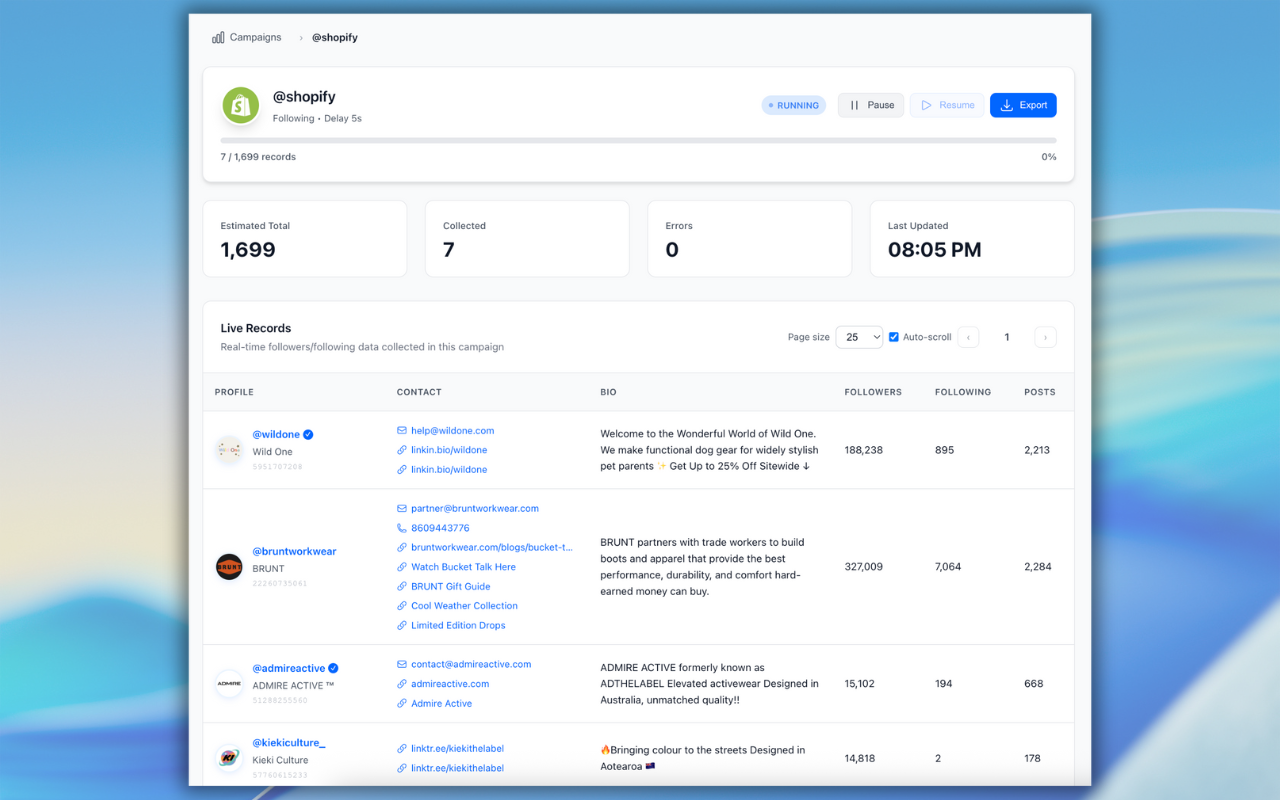Click the help@wildone.com email link
The image size is (1280, 800).
click(452, 431)
